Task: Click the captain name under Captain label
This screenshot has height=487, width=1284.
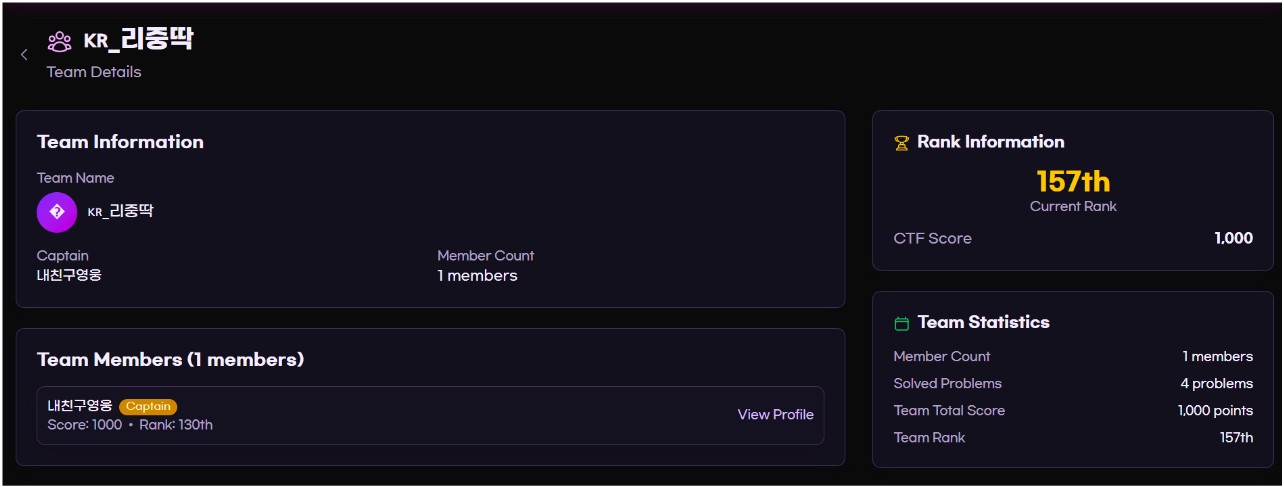Action: (x=69, y=275)
